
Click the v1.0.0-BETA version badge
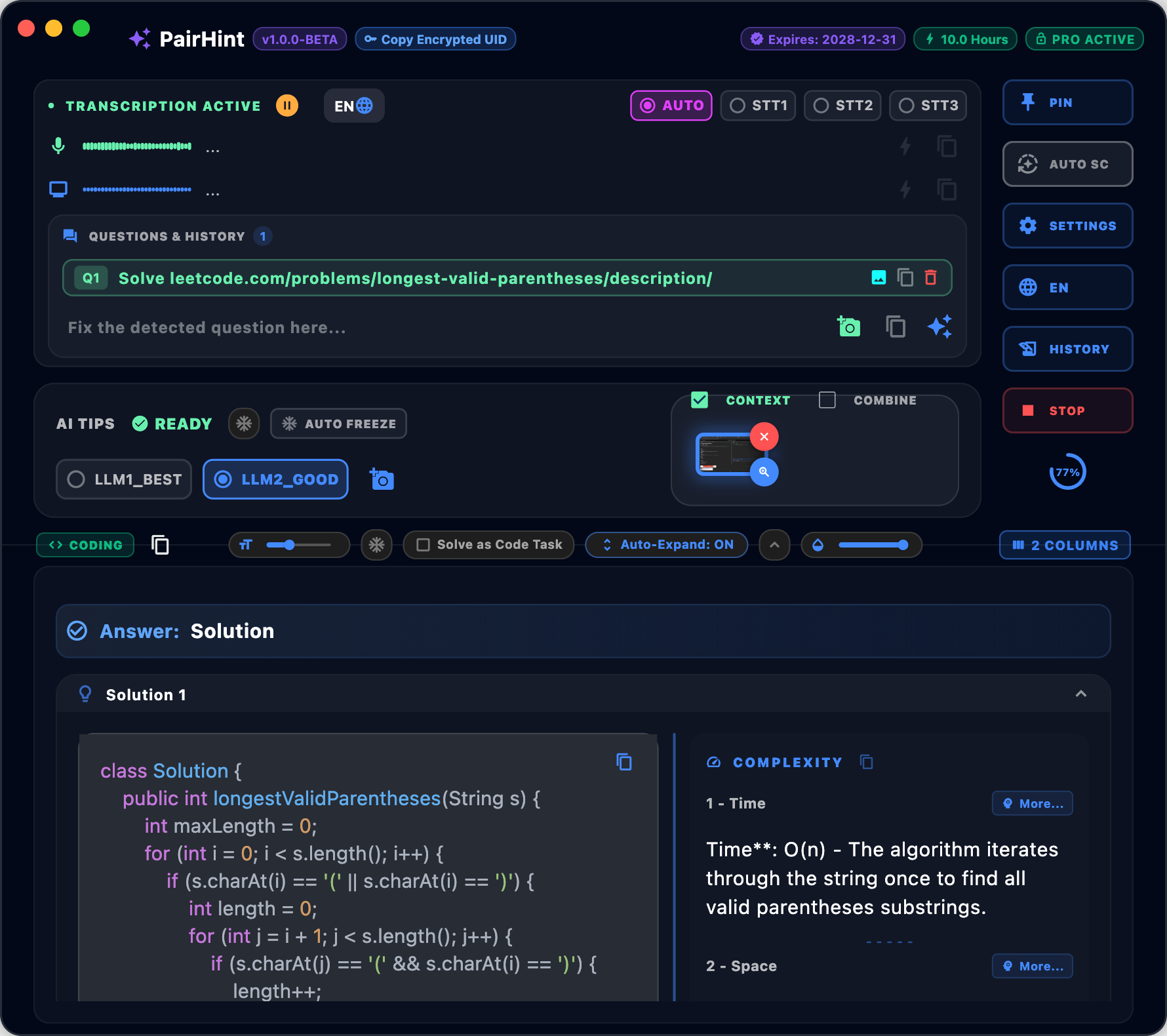pyautogui.click(x=300, y=39)
